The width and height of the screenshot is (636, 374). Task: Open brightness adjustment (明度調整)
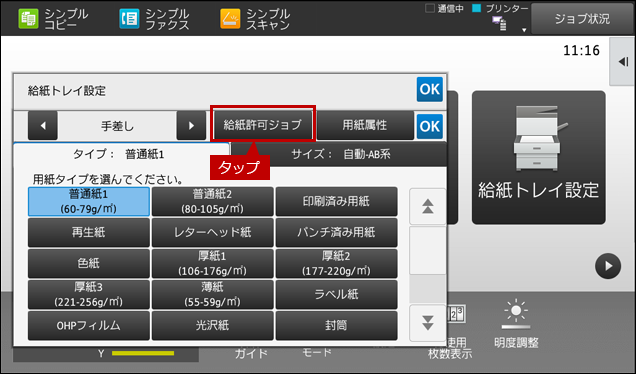pos(516,324)
